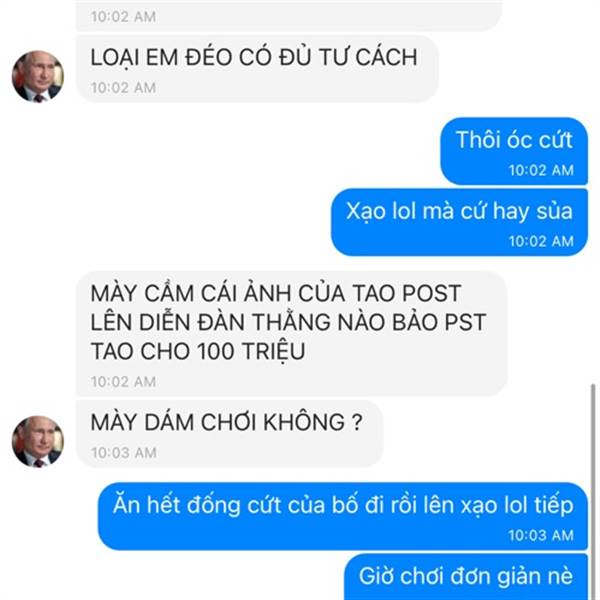Open sender's avatar beside MÀY DÁM CHƠI message
This screenshot has width=600, height=600.
[x=38, y=442]
